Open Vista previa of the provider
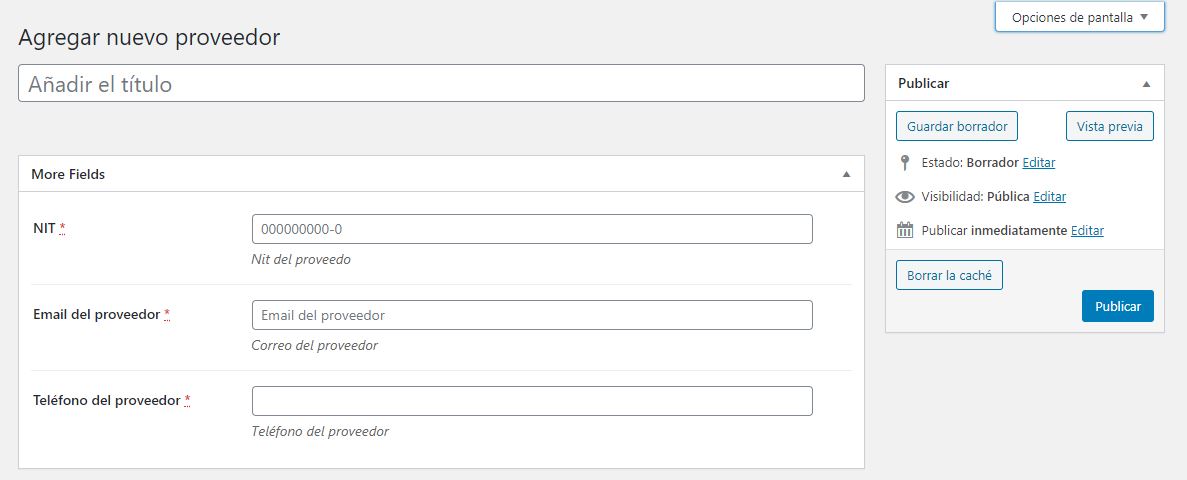Viewport: 1187px width, 480px height. (1110, 127)
